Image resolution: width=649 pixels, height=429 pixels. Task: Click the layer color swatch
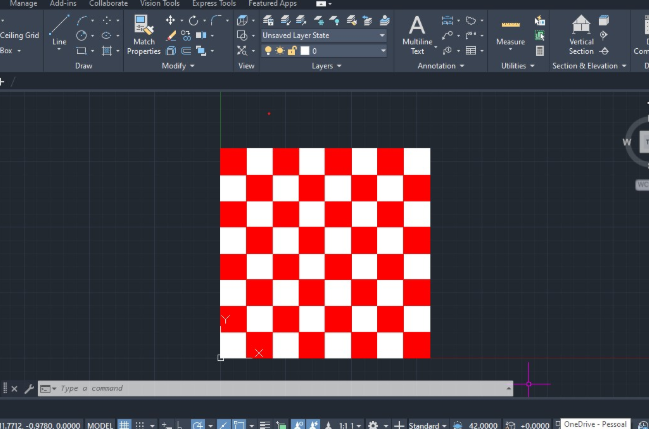pos(305,50)
